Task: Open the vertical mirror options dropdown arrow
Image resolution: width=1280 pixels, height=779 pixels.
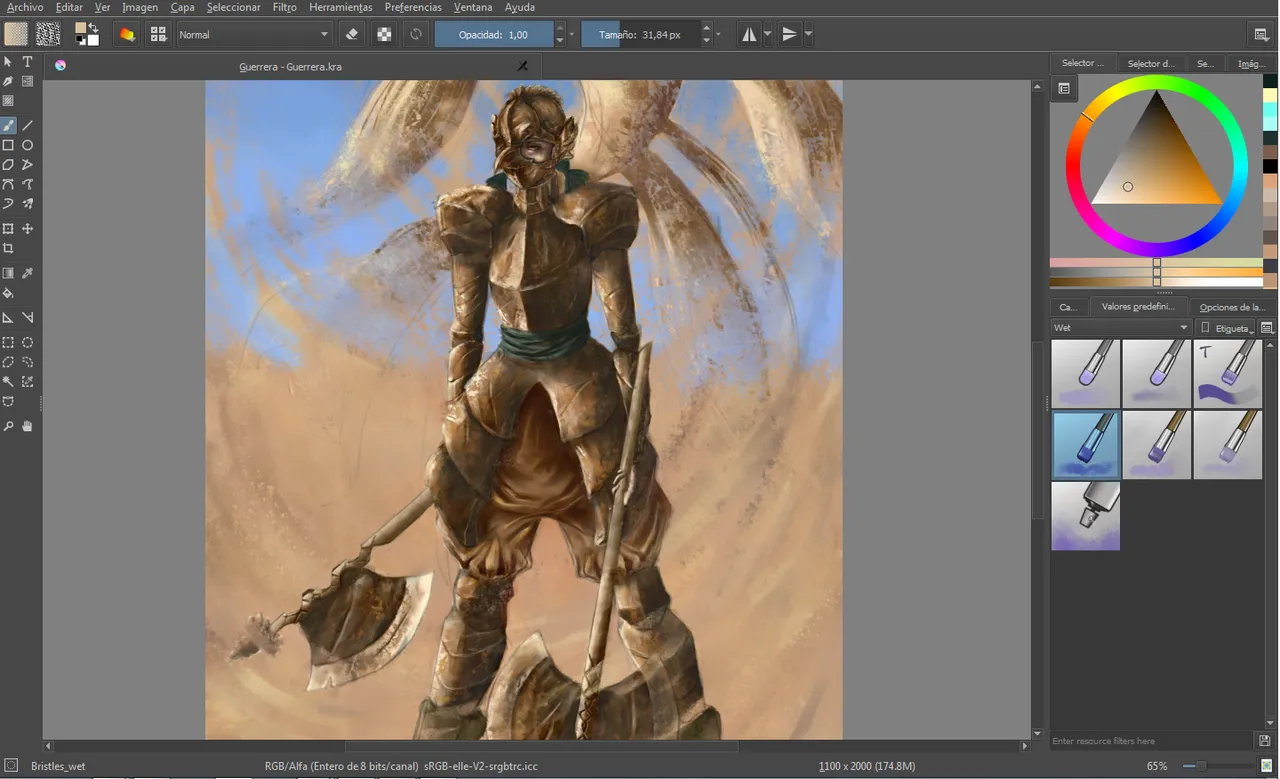Action: (x=808, y=34)
